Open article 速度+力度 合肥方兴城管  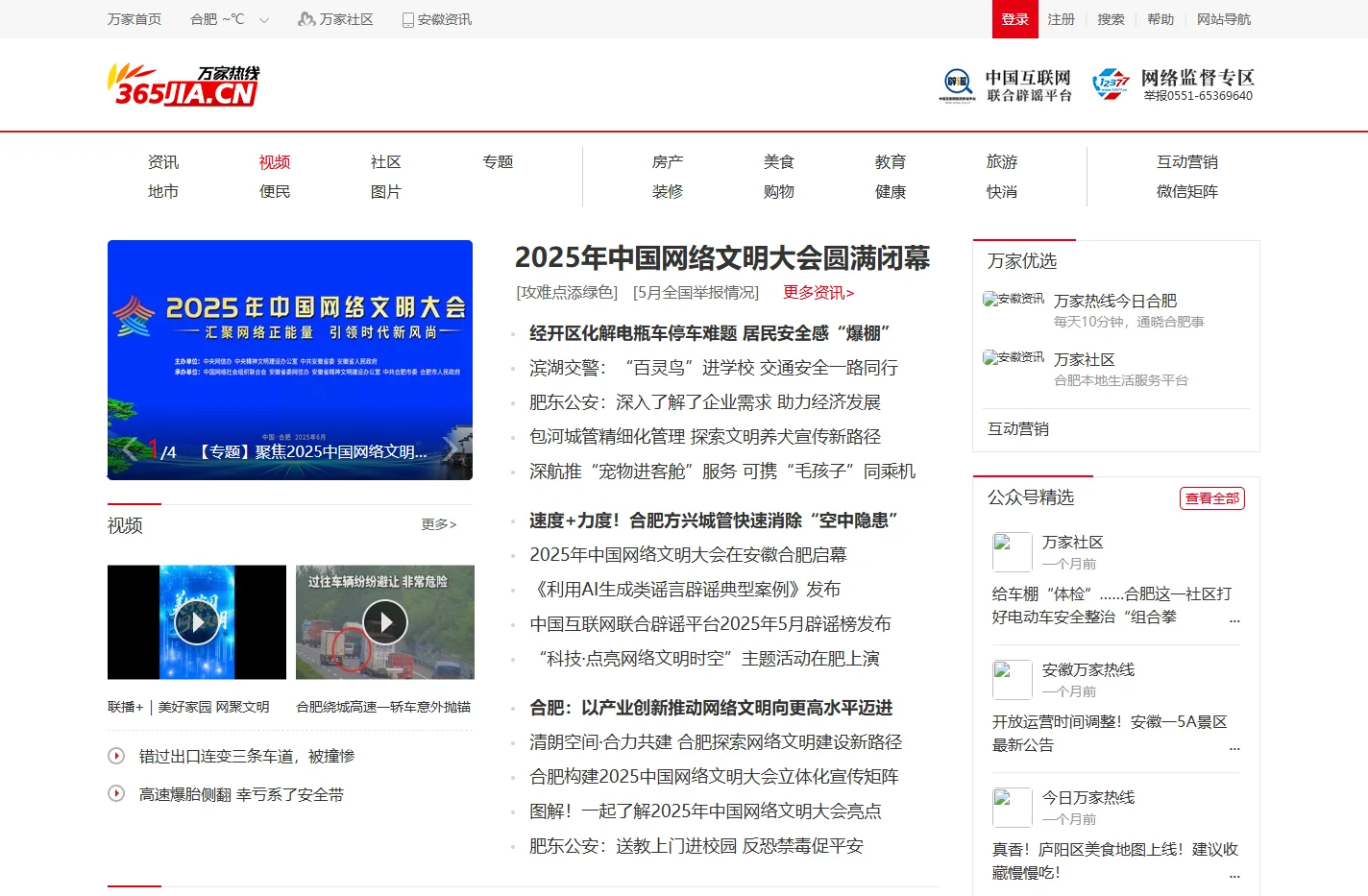click(x=714, y=521)
